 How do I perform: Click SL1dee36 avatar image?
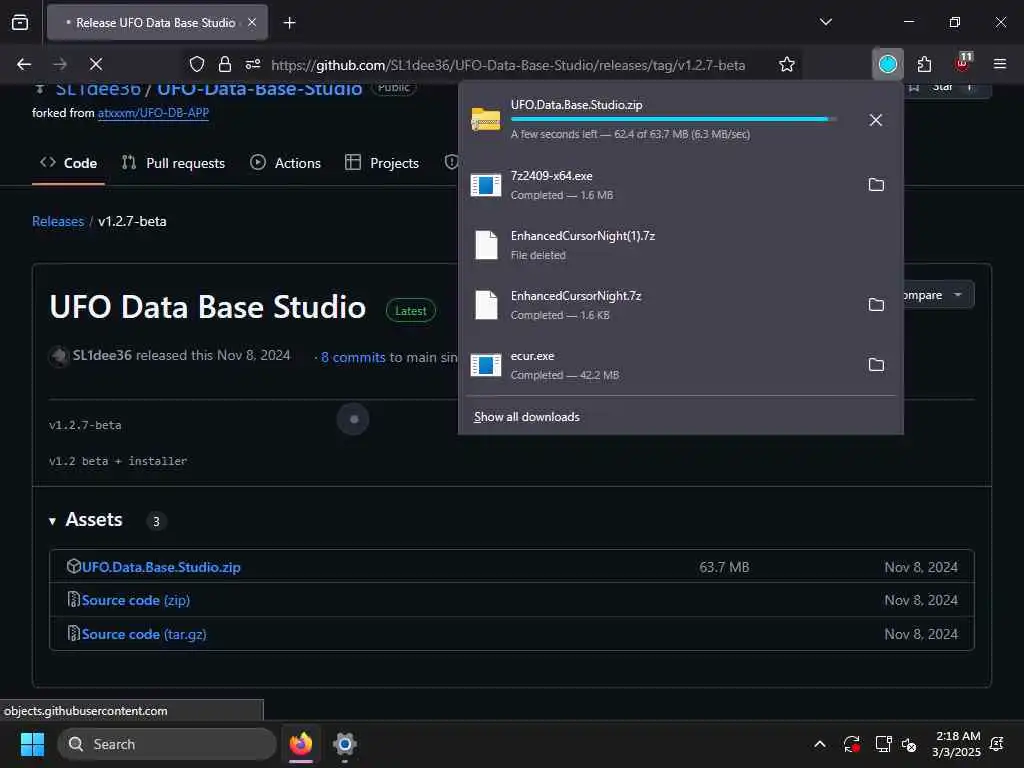point(59,357)
